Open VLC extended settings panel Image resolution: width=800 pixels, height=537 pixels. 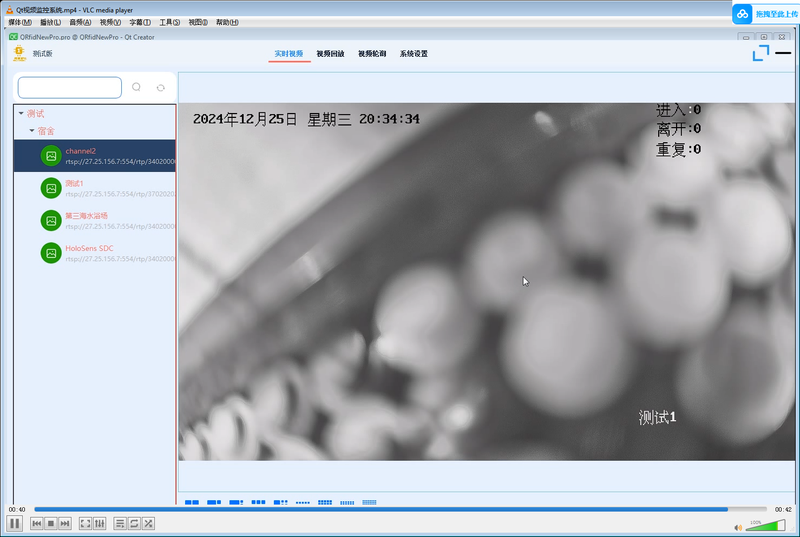coord(99,523)
